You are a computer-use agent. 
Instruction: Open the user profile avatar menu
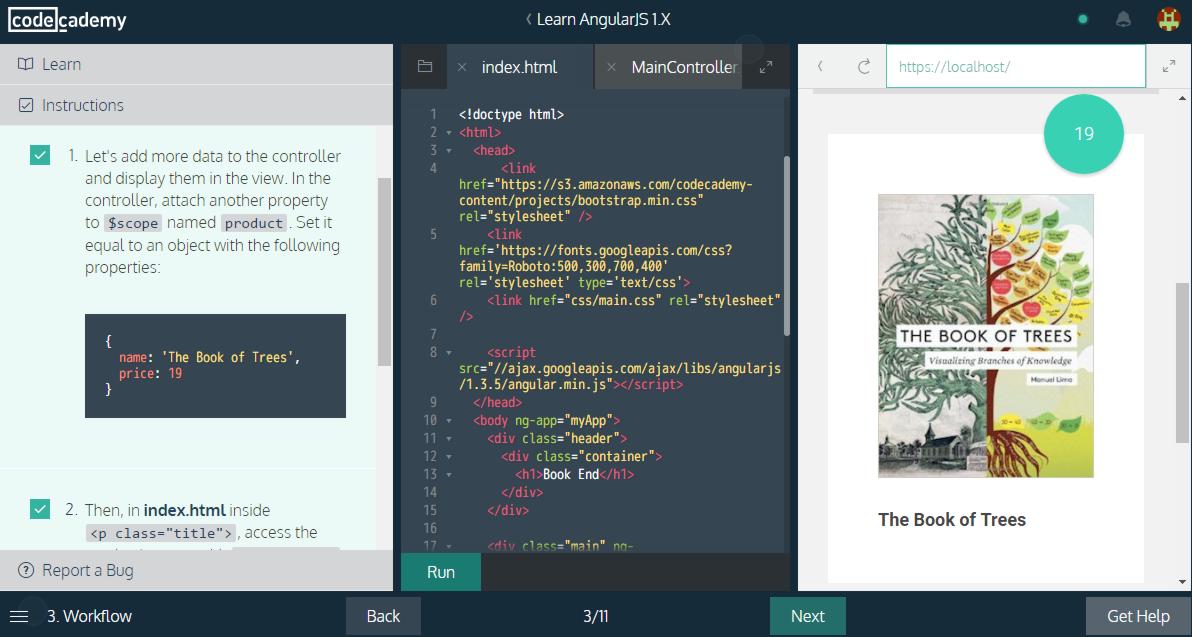click(x=1169, y=18)
